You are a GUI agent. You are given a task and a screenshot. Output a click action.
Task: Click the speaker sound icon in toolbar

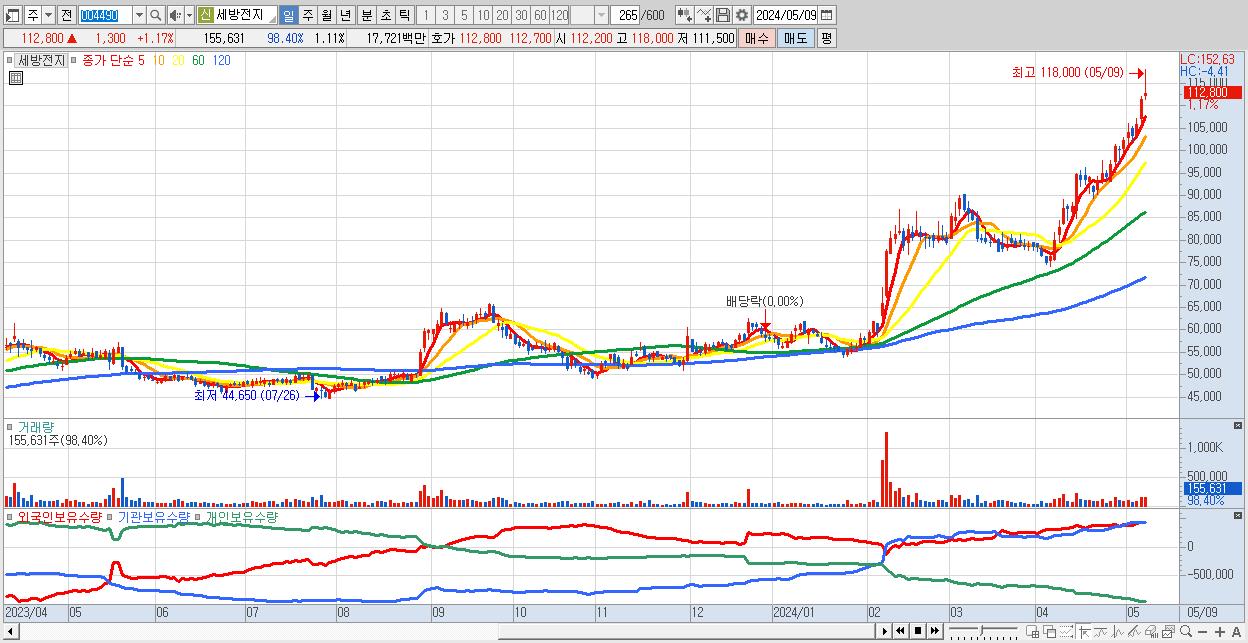coord(175,15)
